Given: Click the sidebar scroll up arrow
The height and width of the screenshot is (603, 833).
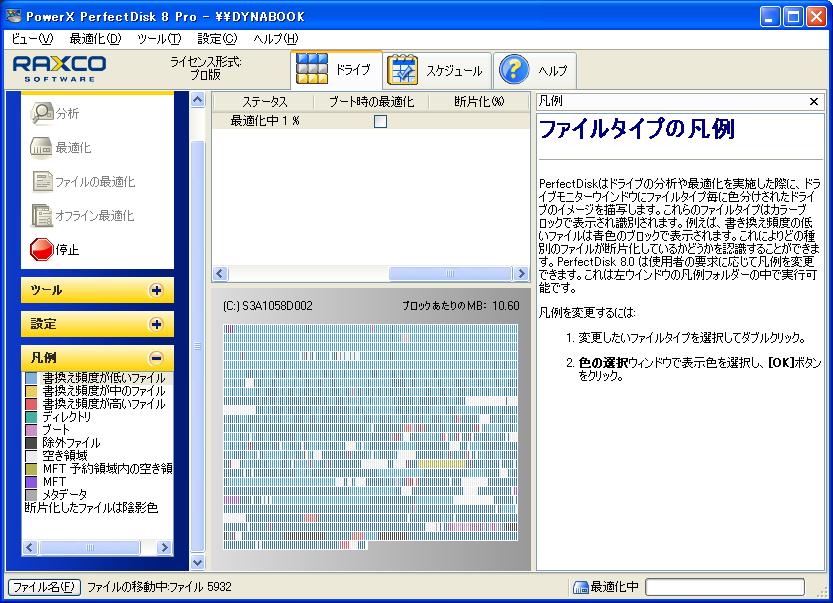Looking at the screenshot, I should coord(197,99).
